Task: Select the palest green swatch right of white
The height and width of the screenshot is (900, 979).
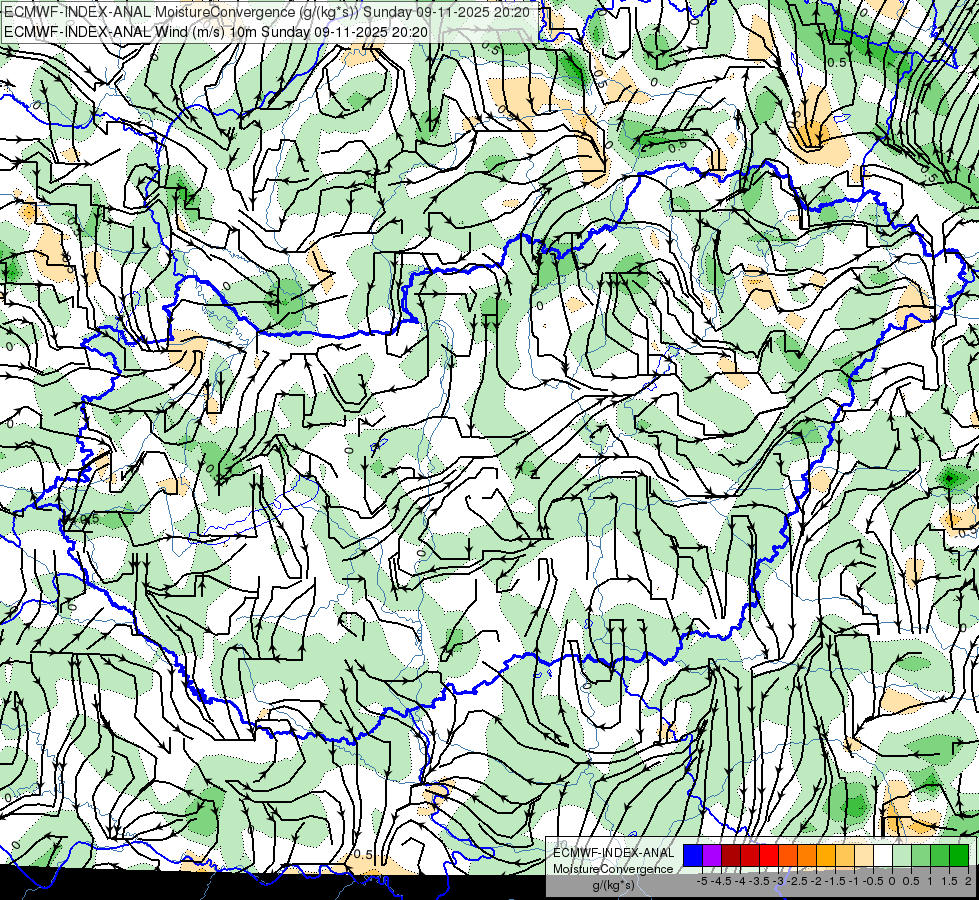Action: pos(902,855)
